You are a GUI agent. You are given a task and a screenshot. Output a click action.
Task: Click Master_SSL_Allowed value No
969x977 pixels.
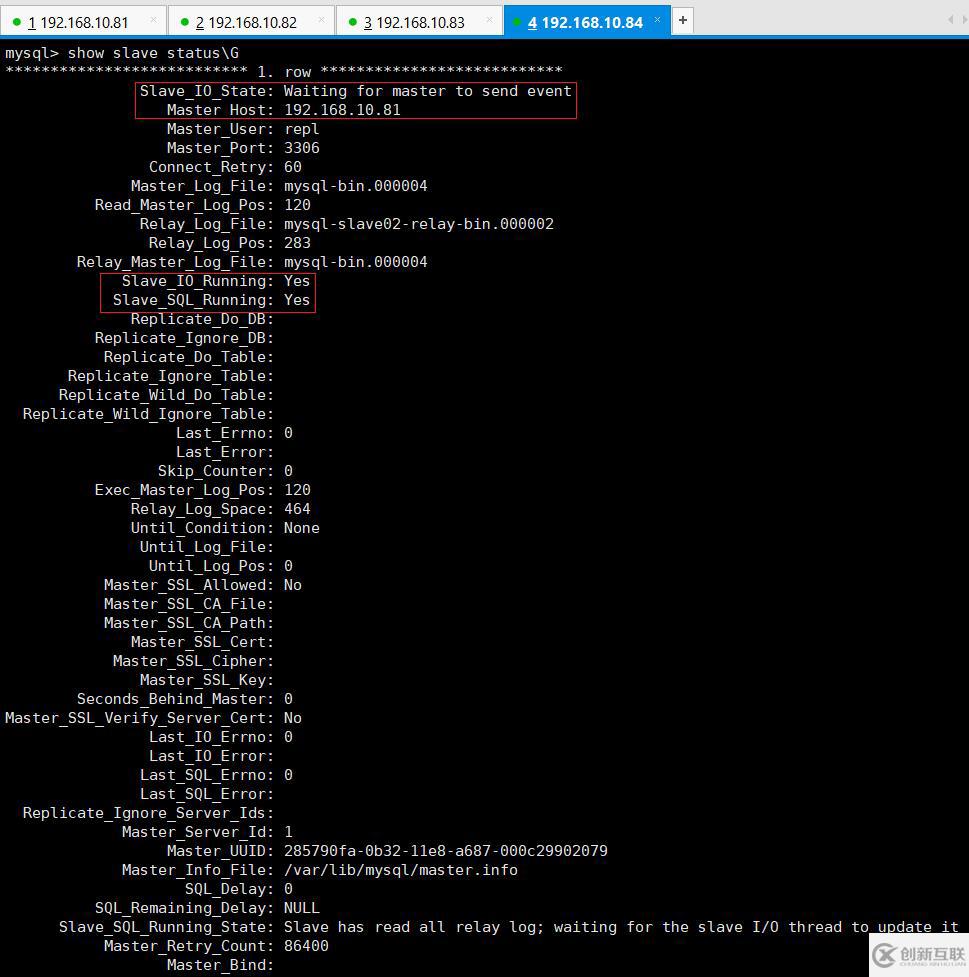coord(293,585)
